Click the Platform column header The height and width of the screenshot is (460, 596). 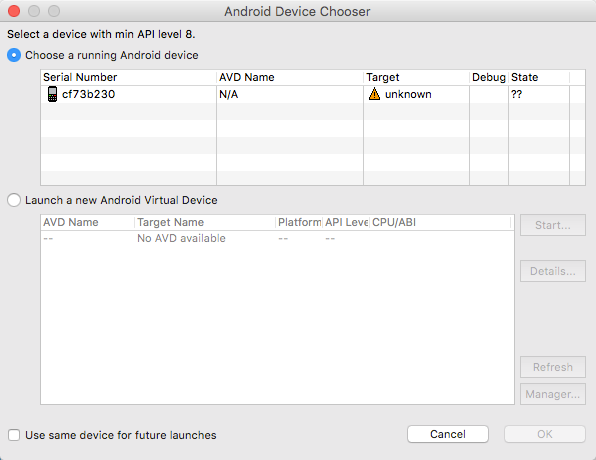point(299,222)
